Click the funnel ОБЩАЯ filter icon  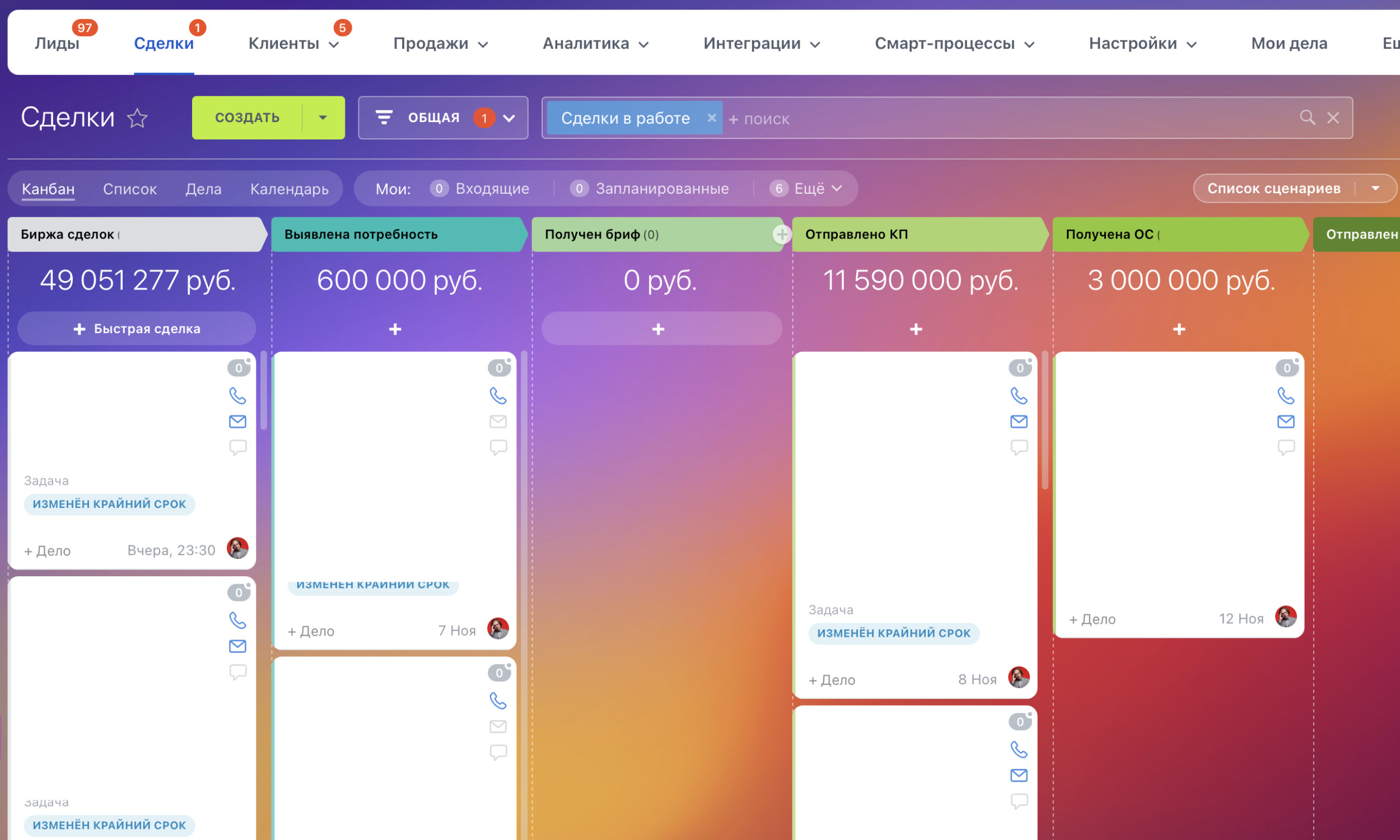384,118
